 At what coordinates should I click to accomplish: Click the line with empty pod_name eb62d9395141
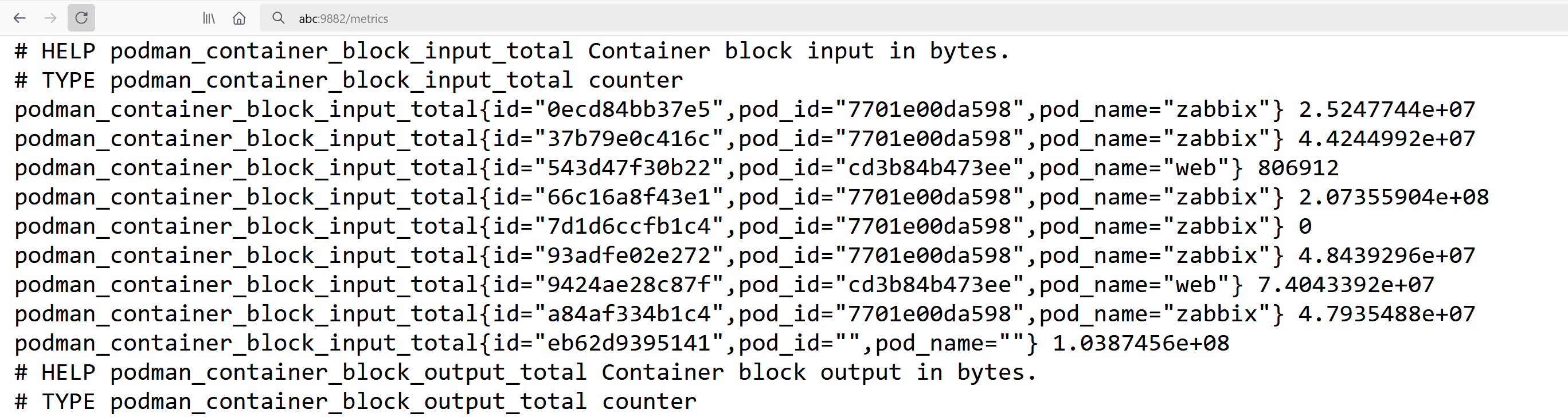pyautogui.click(x=622, y=343)
